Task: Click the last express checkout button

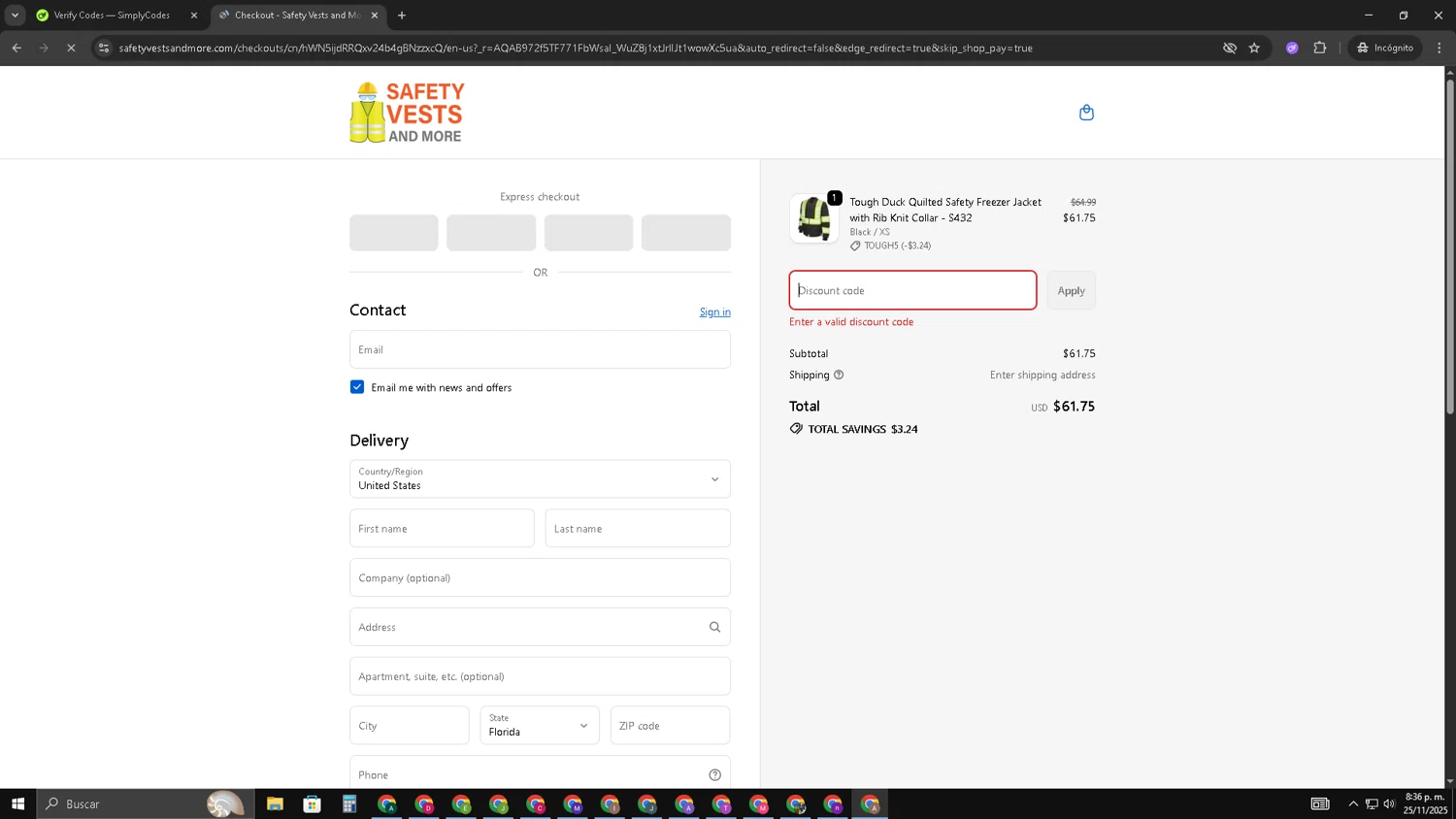Action: click(x=686, y=233)
